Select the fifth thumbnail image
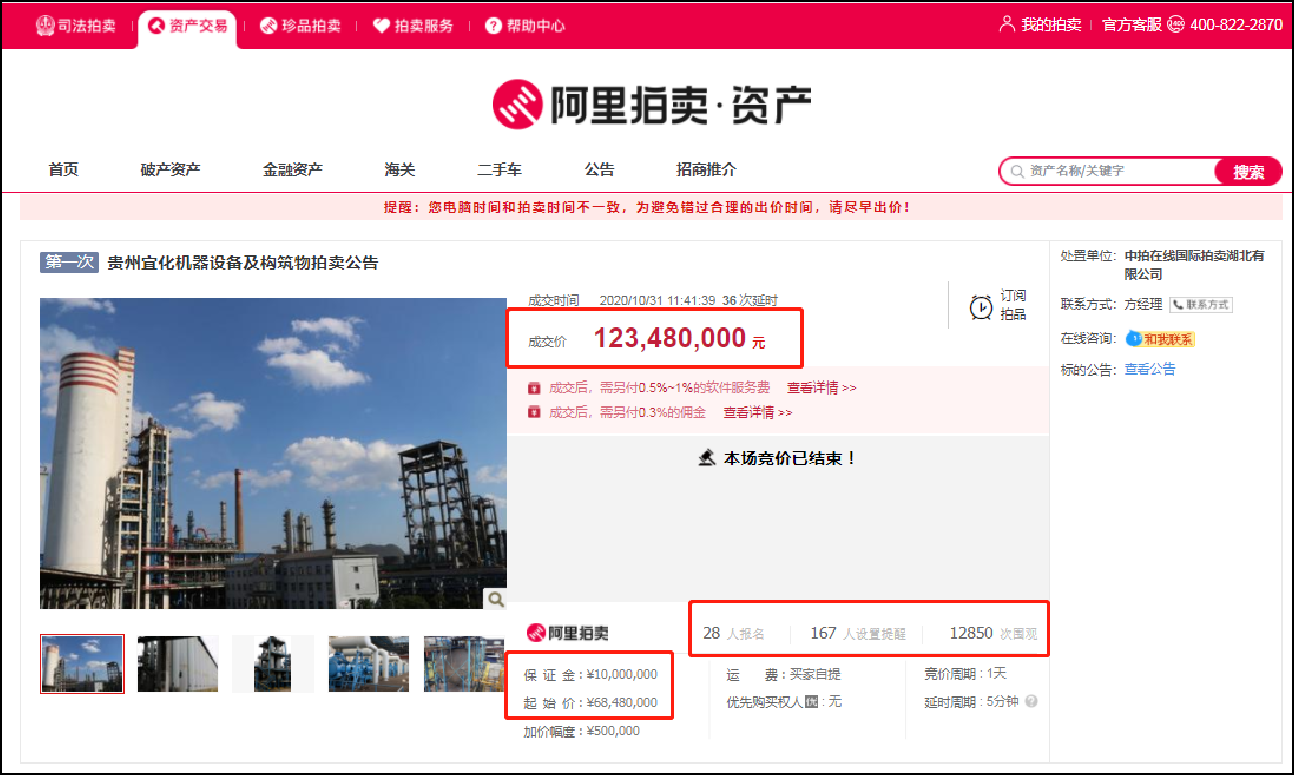1294x775 pixels. 463,664
